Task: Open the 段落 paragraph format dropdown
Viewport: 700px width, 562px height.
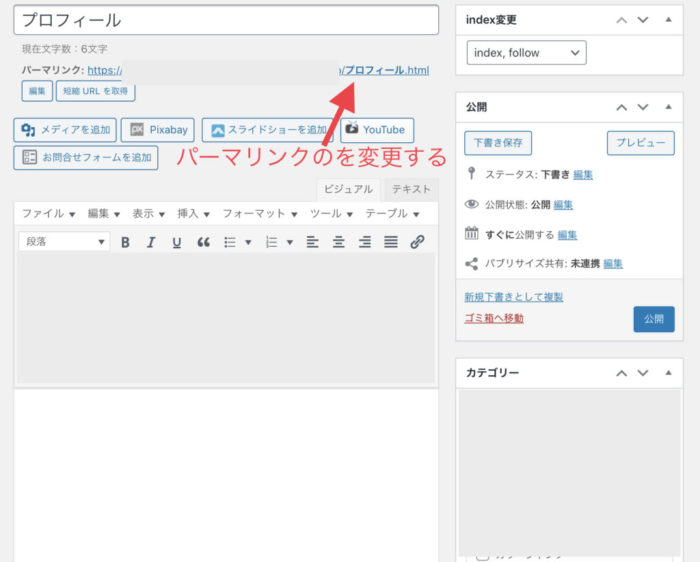Action: point(64,242)
